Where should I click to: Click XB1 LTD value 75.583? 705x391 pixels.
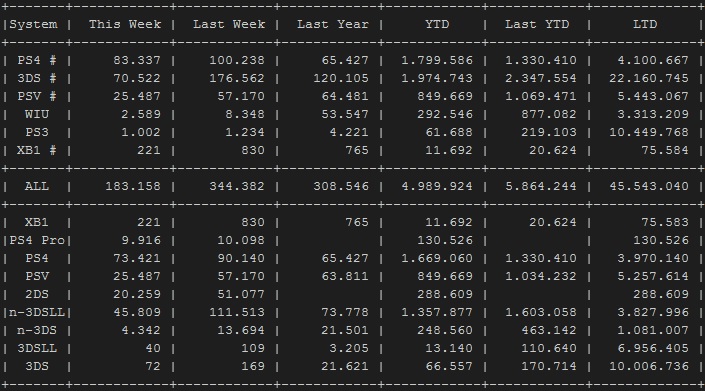[x=665, y=222]
